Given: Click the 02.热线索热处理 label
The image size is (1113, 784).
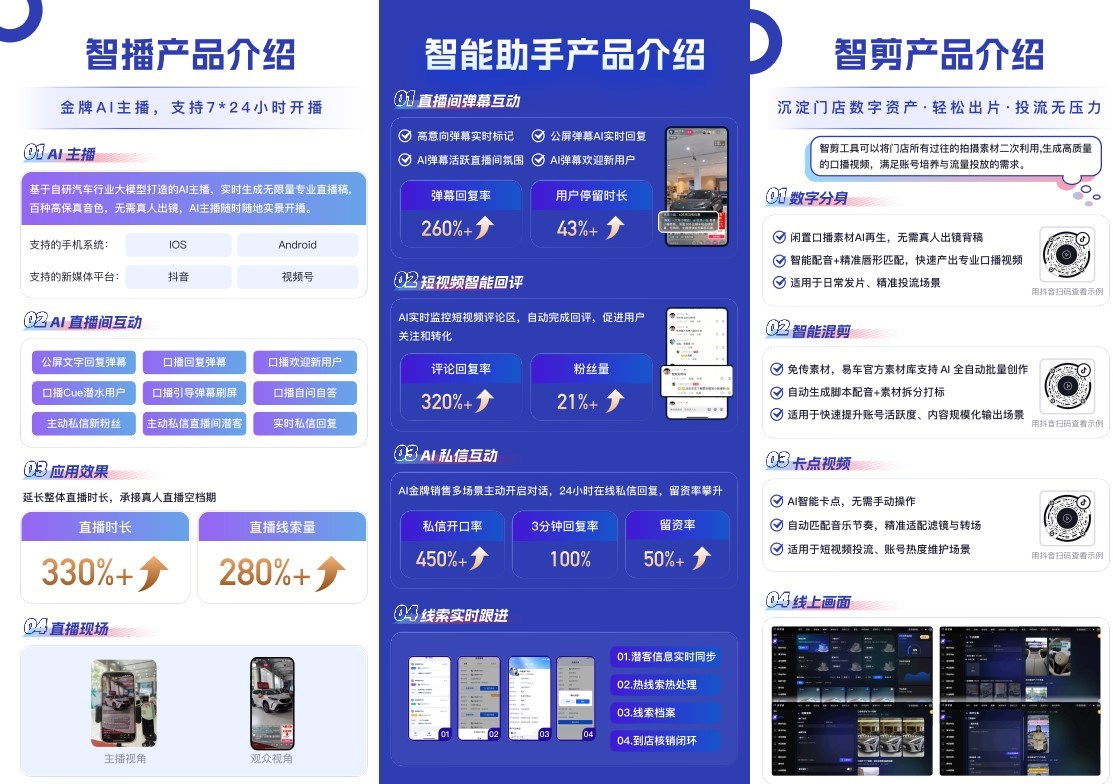Looking at the screenshot, I should pos(666,685).
